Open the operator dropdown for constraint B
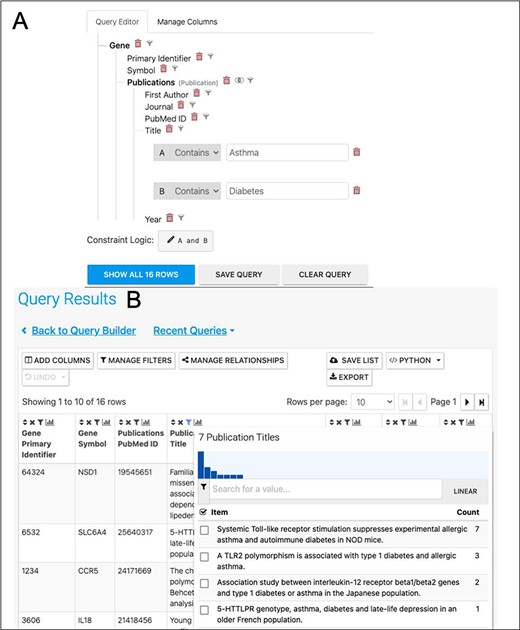 [x=187, y=191]
